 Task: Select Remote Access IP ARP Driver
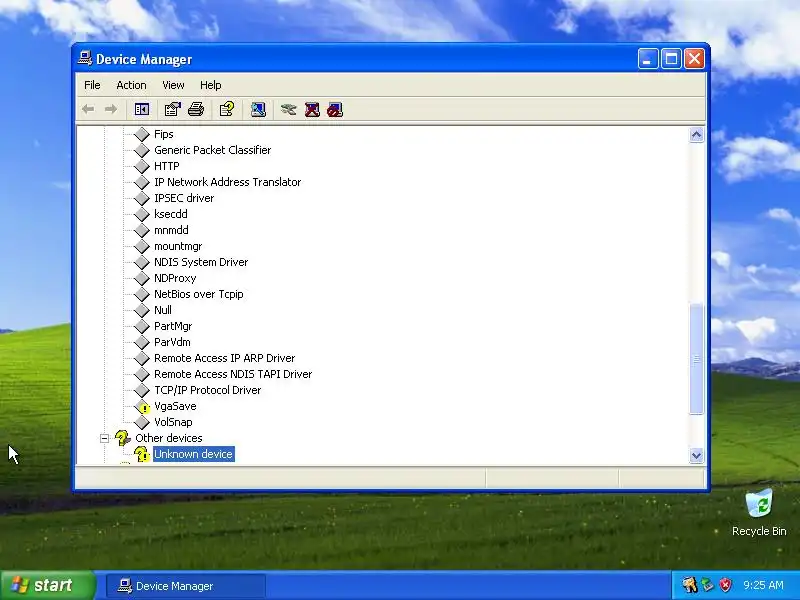(224, 358)
